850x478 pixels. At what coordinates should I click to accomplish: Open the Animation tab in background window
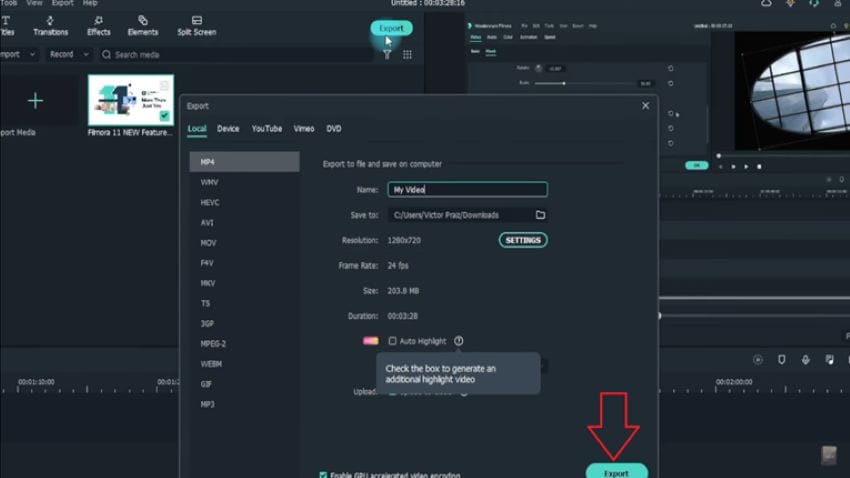tap(529, 37)
